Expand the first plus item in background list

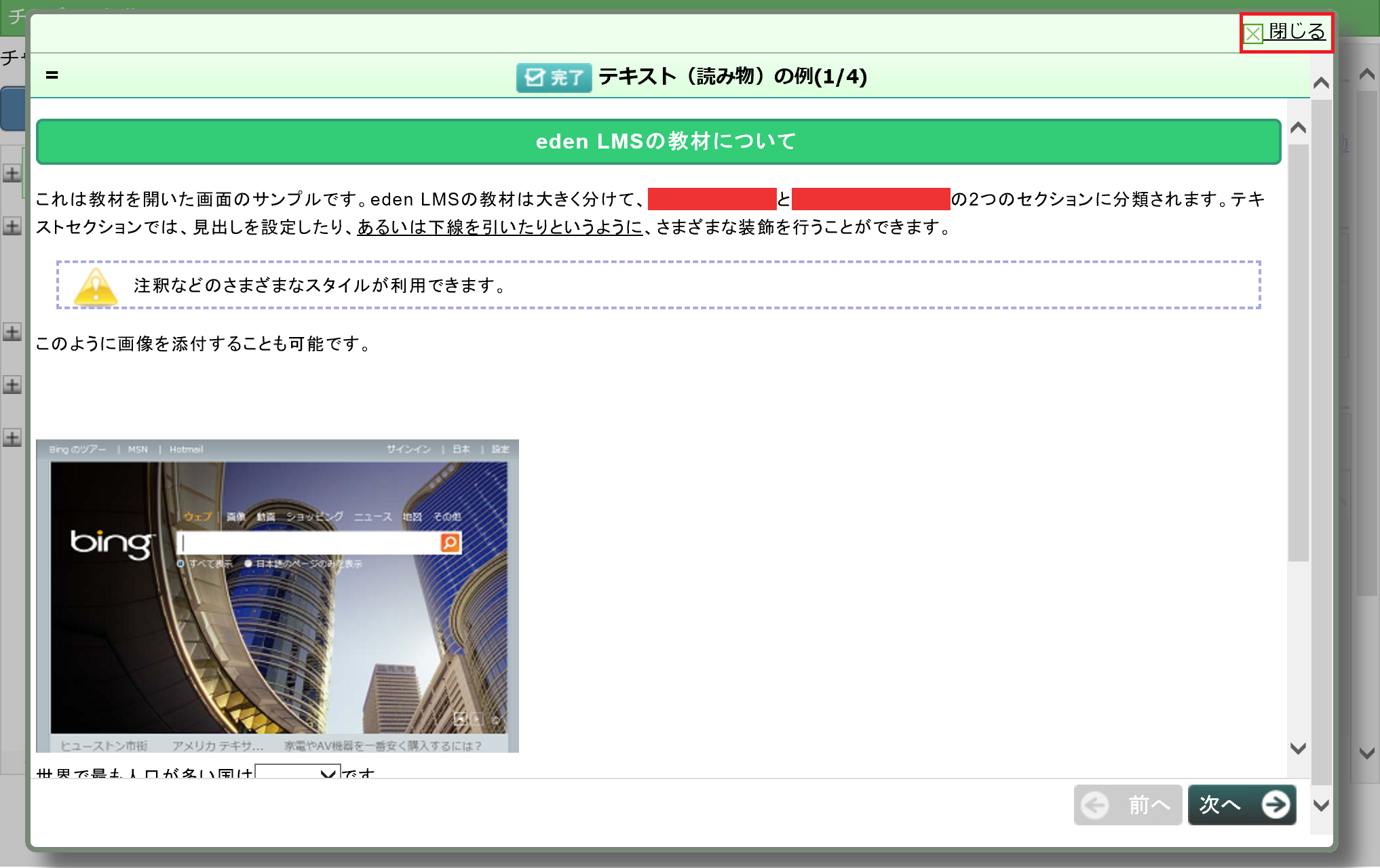tap(12, 174)
